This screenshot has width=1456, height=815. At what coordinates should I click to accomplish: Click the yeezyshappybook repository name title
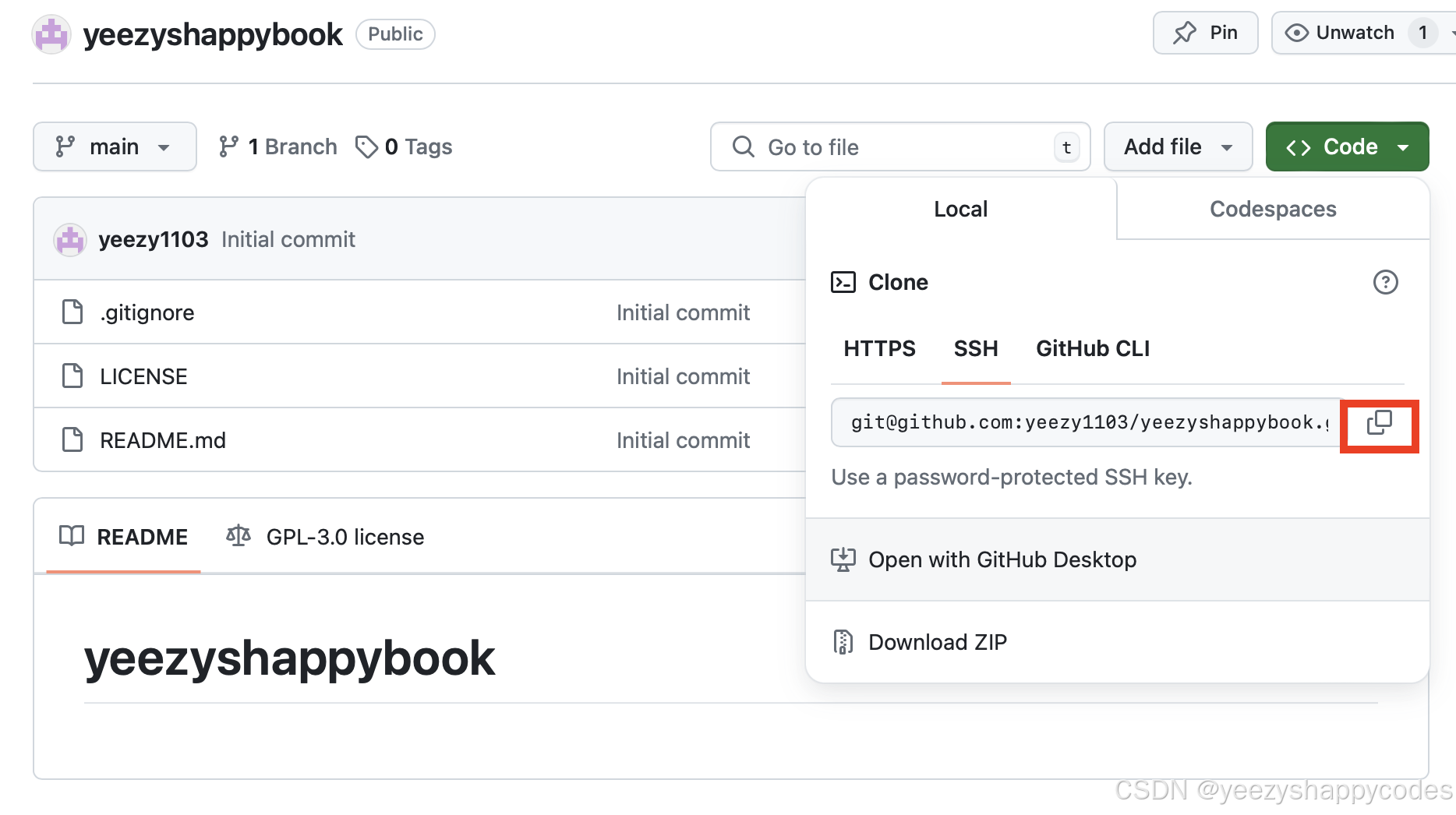pos(213,34)
